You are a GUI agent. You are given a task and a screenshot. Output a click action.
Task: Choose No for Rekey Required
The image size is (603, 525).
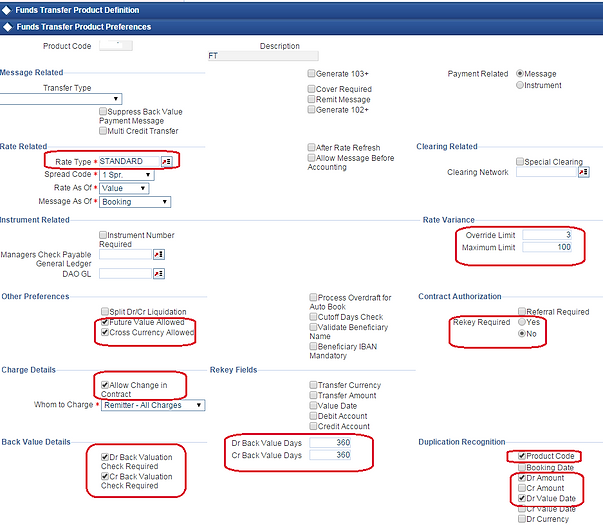point(522,333)
